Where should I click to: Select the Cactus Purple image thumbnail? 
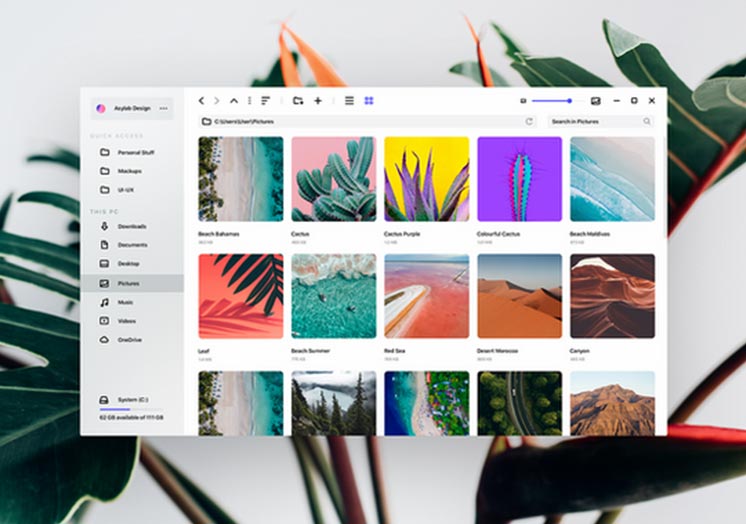426,179
